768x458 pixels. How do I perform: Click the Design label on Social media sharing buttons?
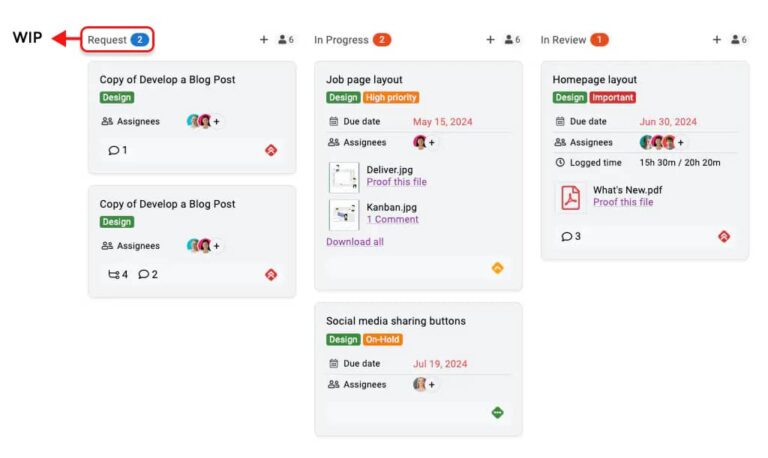pyautogui.click(x=343, y=339)
